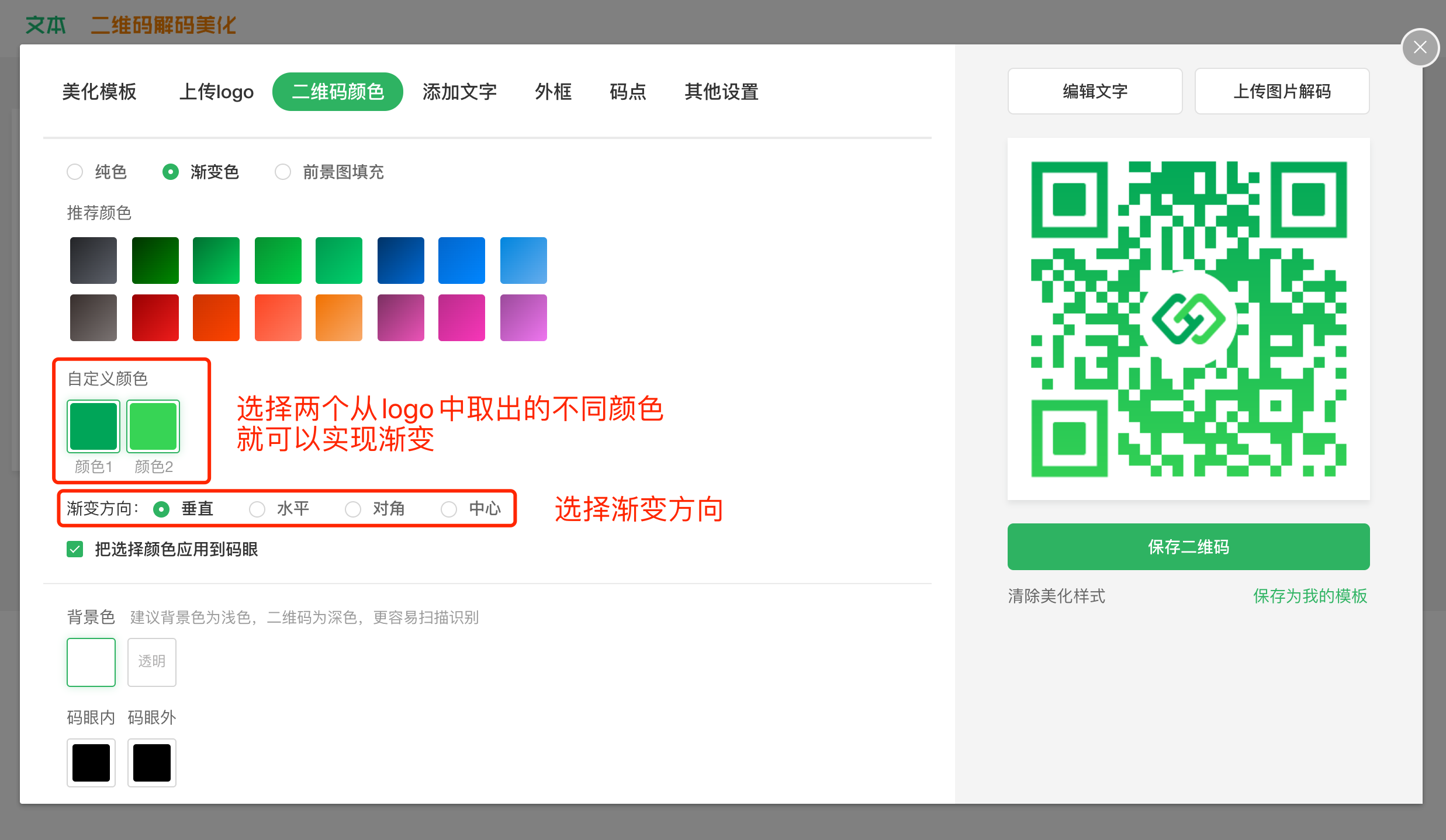Open the 美化模板 tab

[x=99, y=92]
